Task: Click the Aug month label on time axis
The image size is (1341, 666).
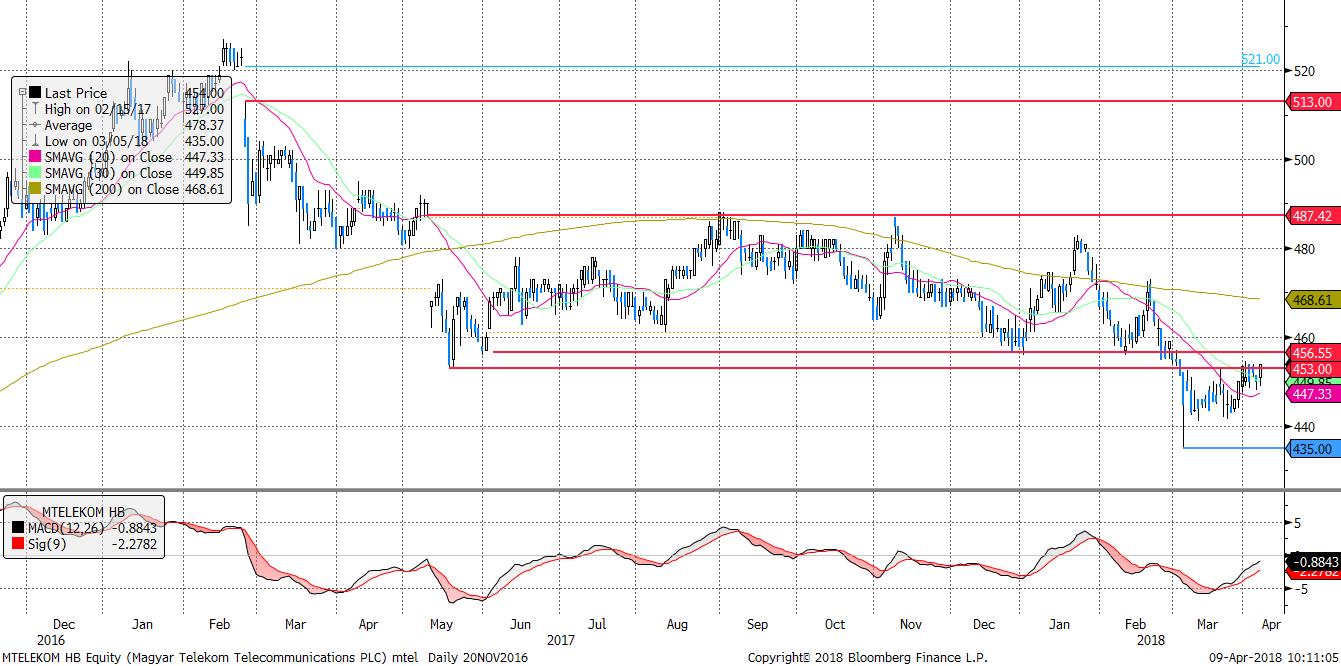Action: pyautogui.click(x=677, y=624)
